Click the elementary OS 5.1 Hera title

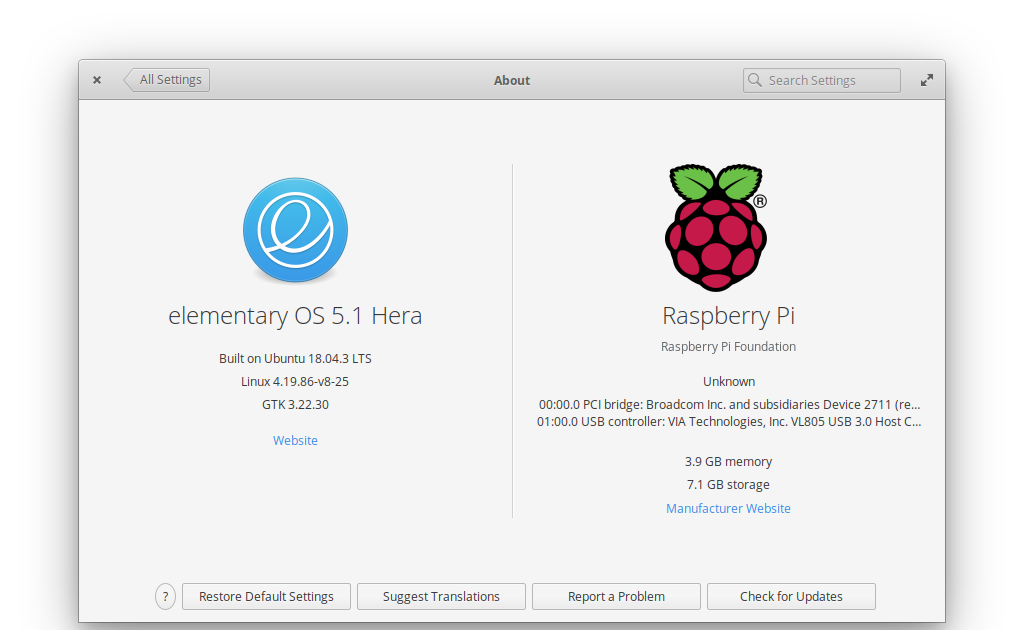tap(295, 315)
